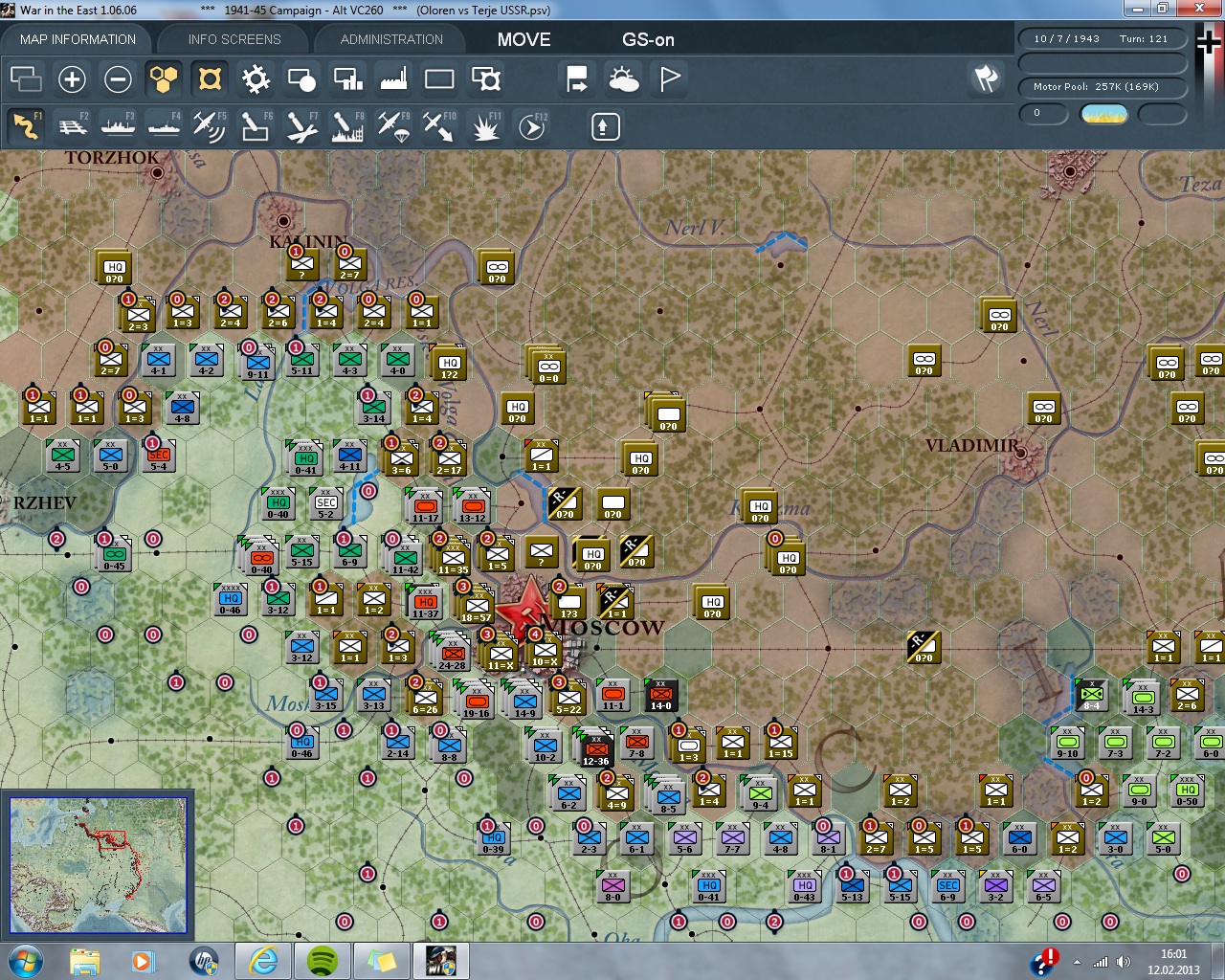Click the F11 explosion icon

485,126
